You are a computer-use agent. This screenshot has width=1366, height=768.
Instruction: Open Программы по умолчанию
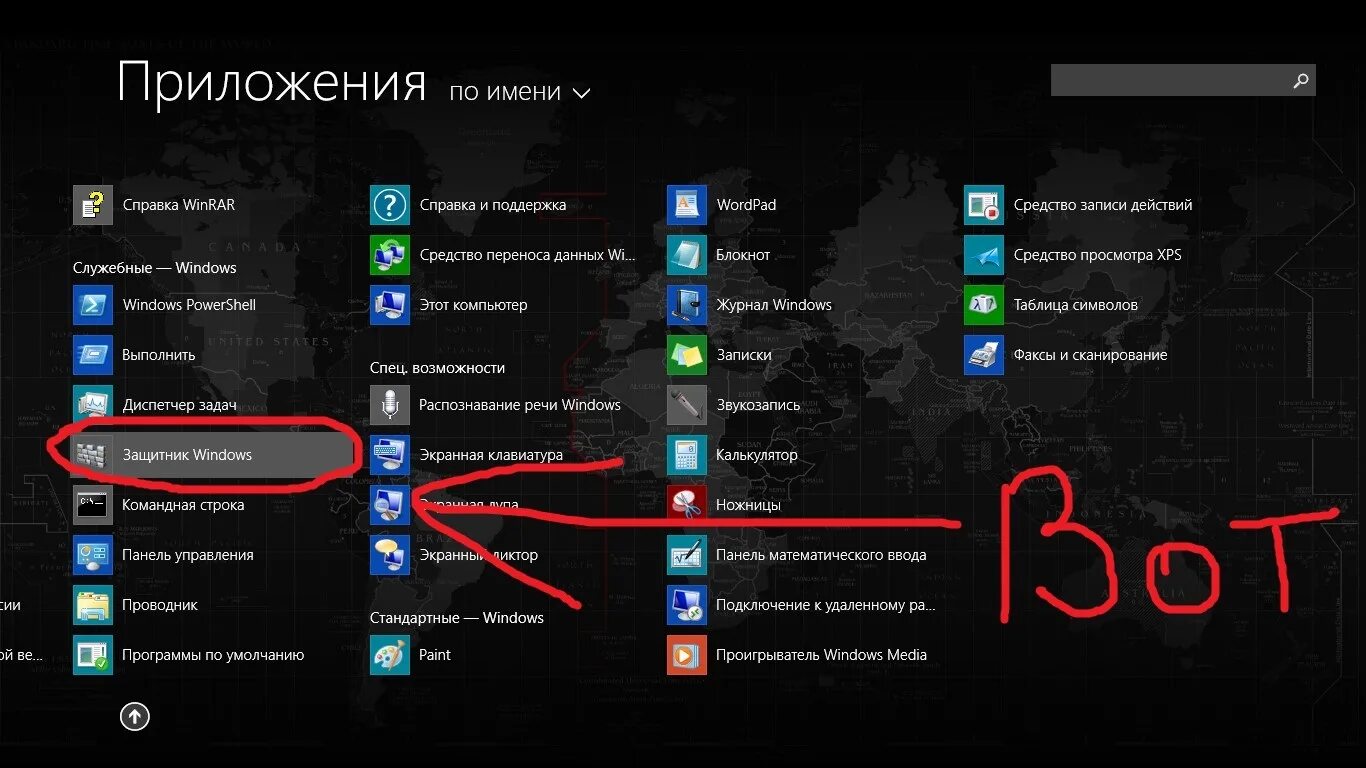[188, 655]
